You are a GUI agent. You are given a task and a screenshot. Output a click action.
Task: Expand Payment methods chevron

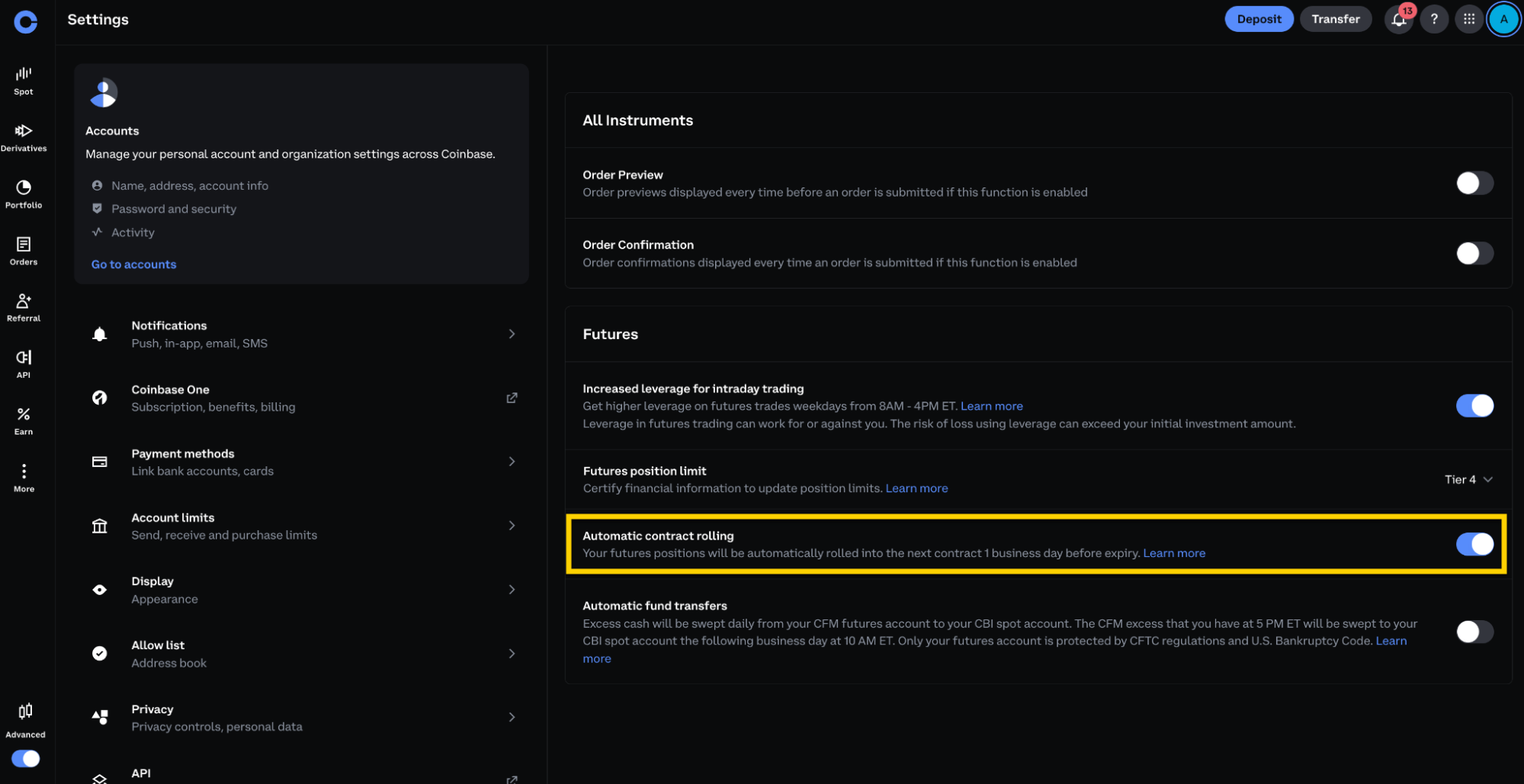click(x=512, y=462)
